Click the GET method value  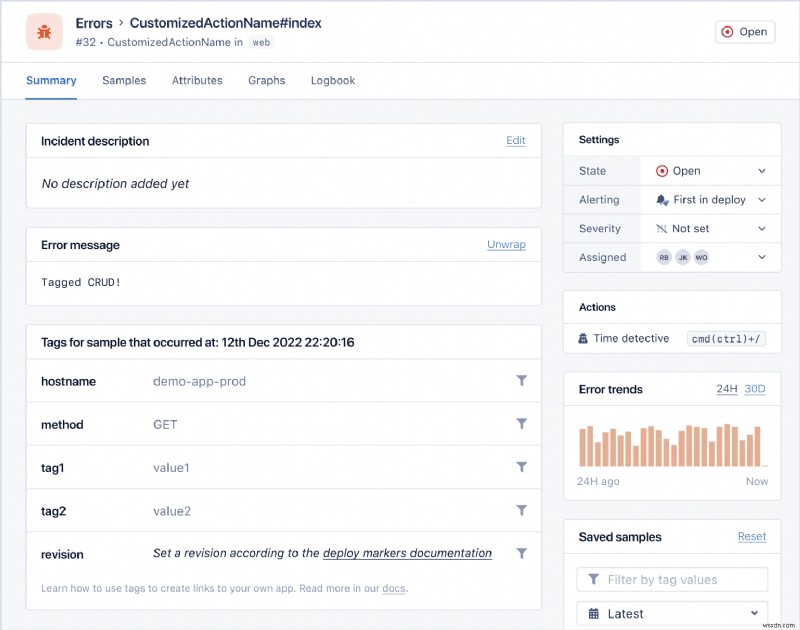[x=165, y=424]
